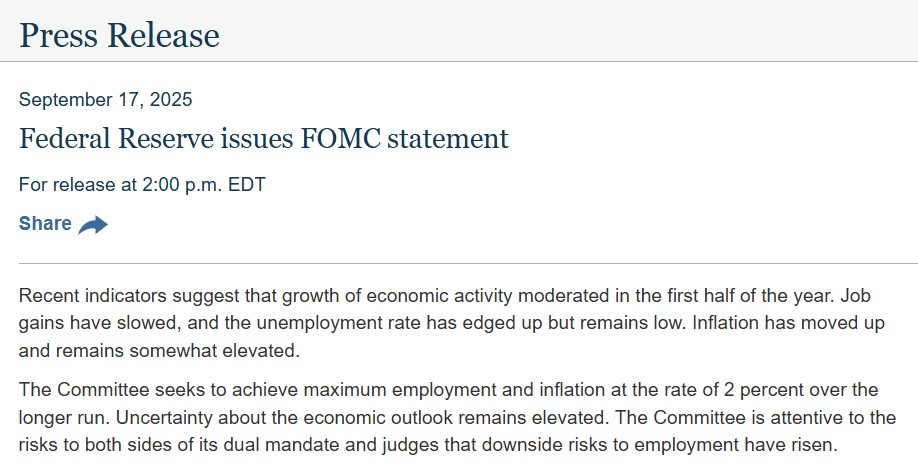Open the Share link text
The width and height of the screenshot is (918, 474).
(45, 224)
